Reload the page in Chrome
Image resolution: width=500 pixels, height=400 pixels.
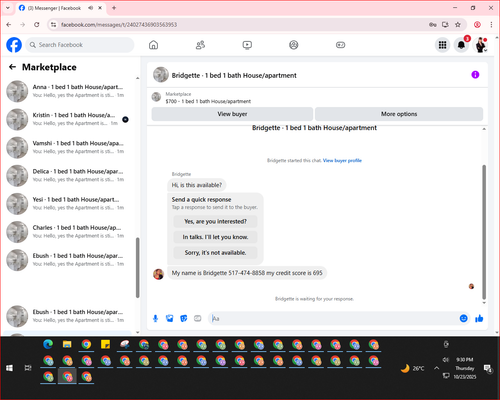tap(37, 25)
